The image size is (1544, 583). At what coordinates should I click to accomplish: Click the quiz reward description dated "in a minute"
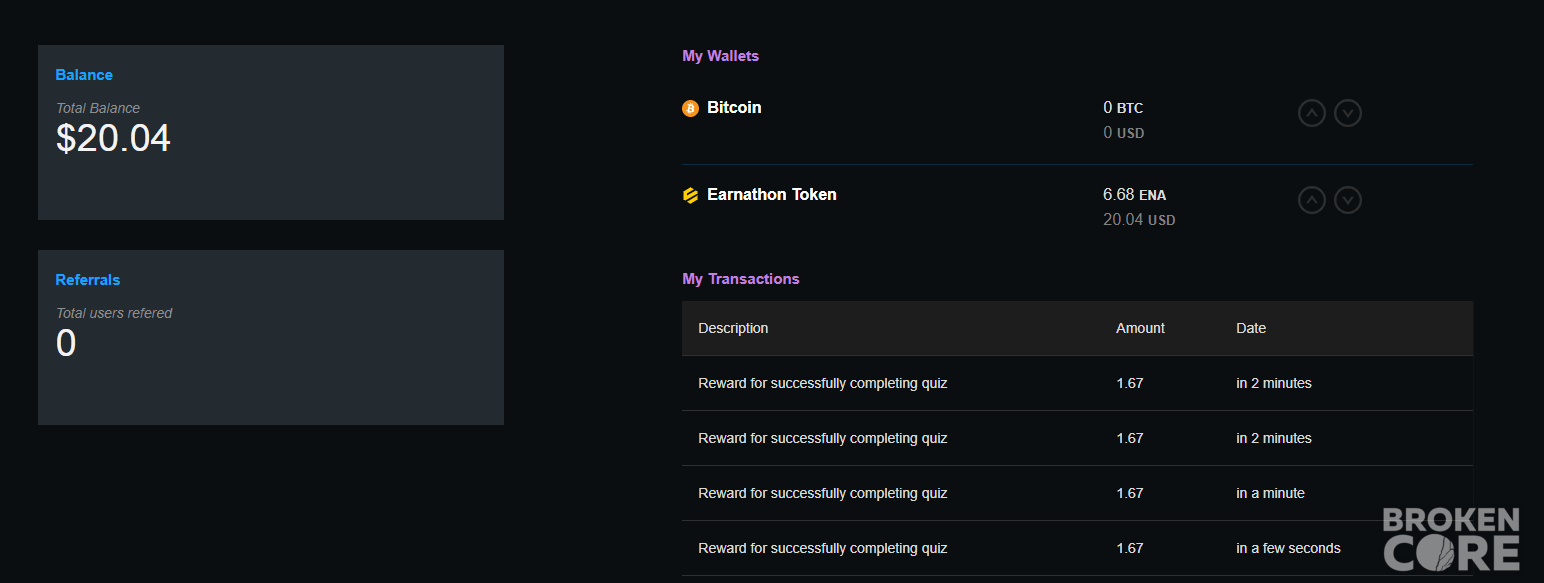pos(823,493)
